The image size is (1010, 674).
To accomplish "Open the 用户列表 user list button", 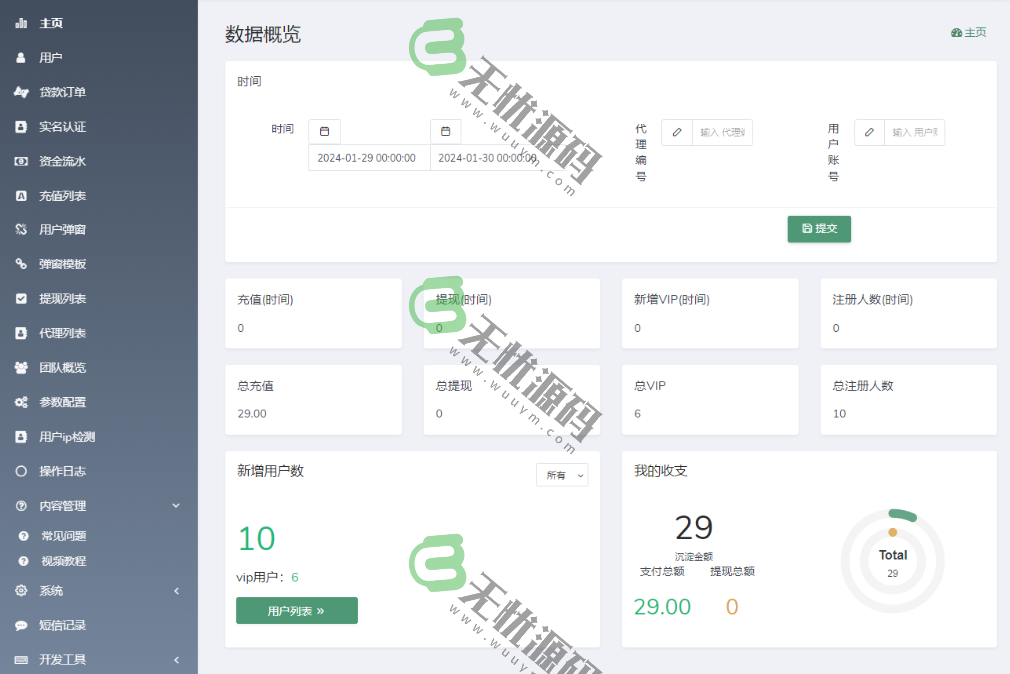I will point(296,610).
